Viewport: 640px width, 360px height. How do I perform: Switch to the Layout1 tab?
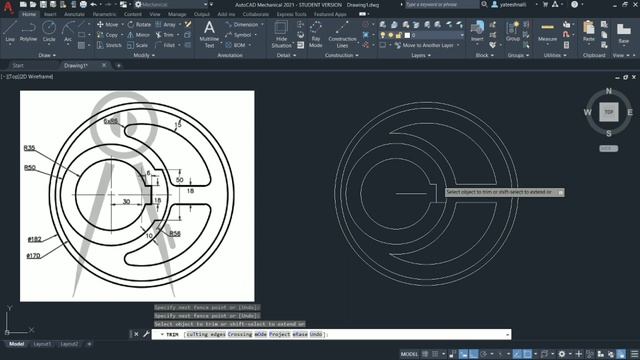[42, 344]
